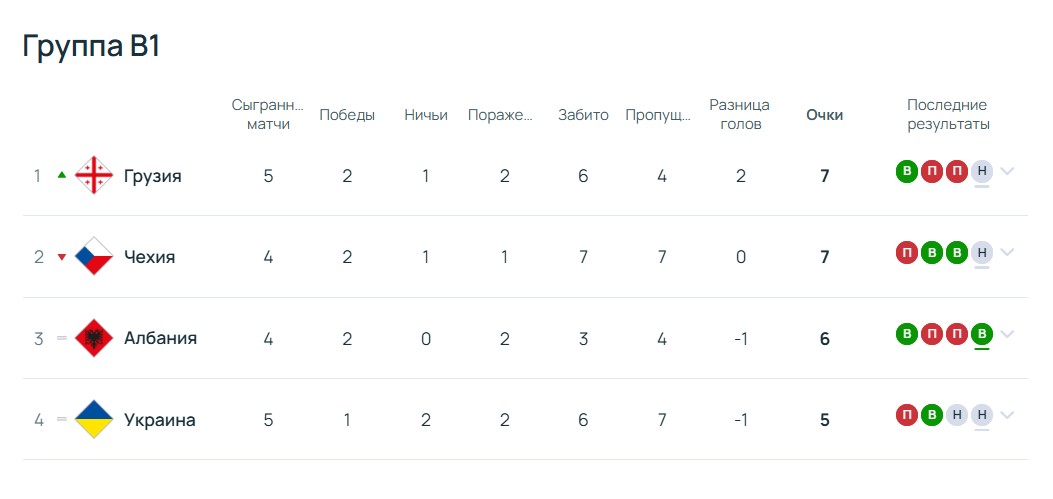
Task: Open the Грузия team link
Action: pos(152,176)
